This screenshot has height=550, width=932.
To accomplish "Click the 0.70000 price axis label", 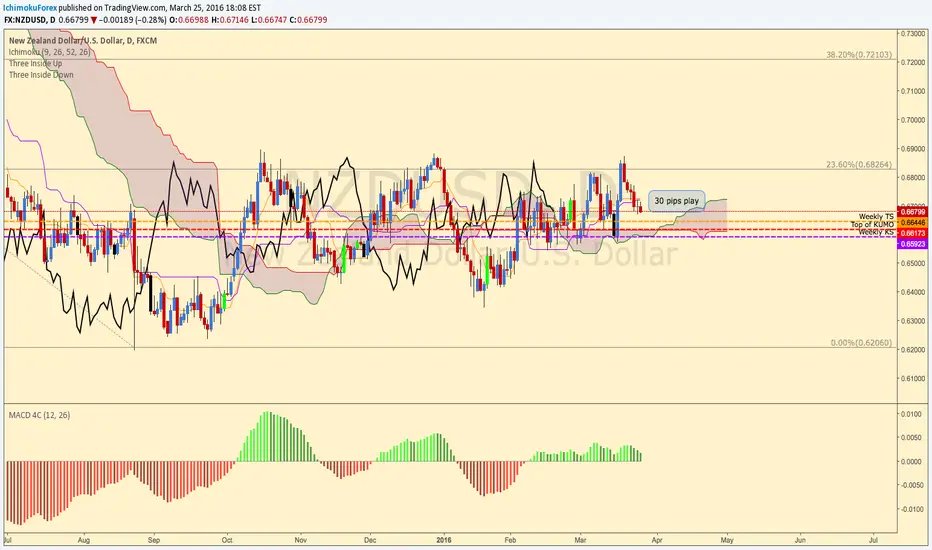I will coord(914,120).
